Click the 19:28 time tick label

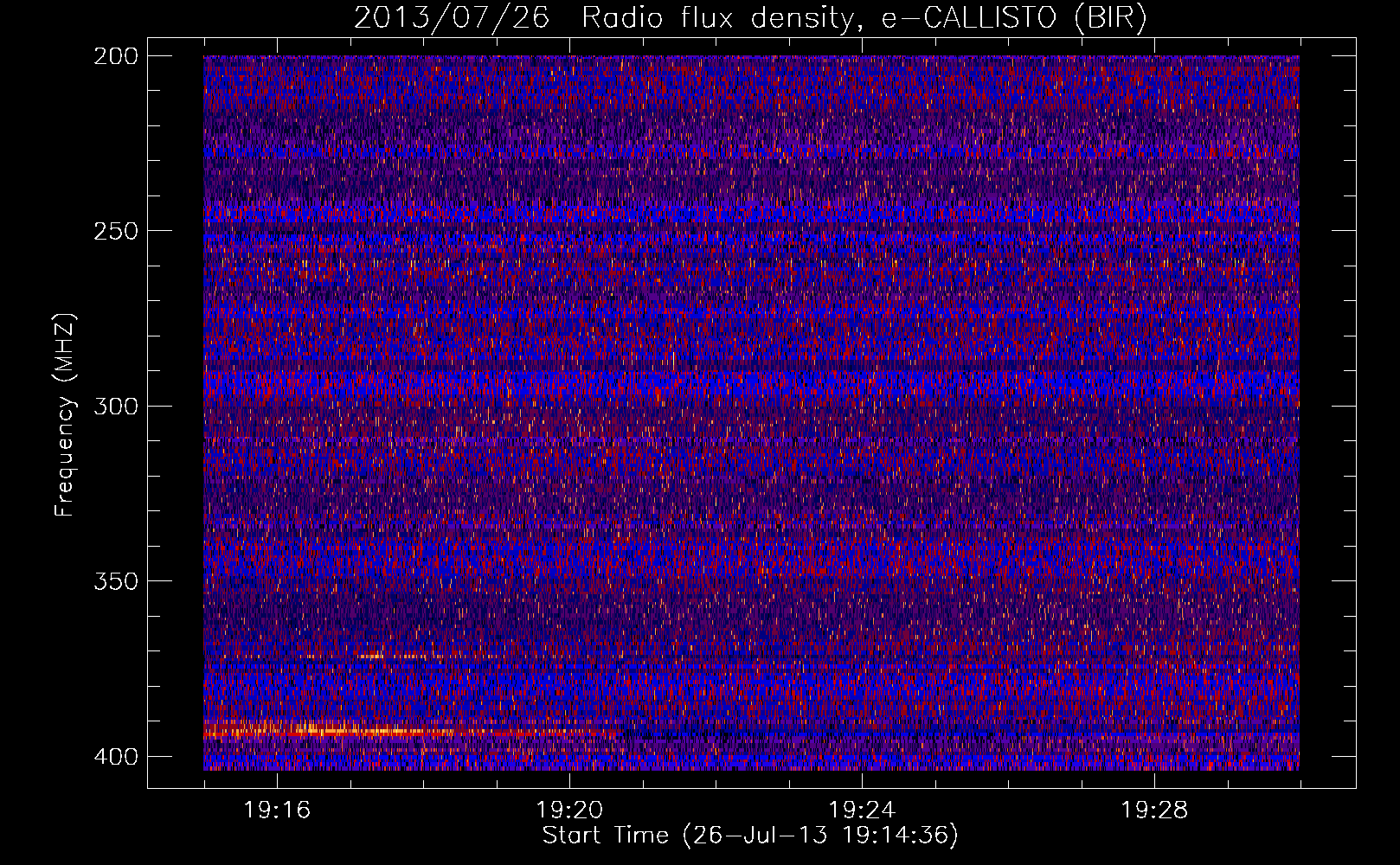tap(1154, 811)
